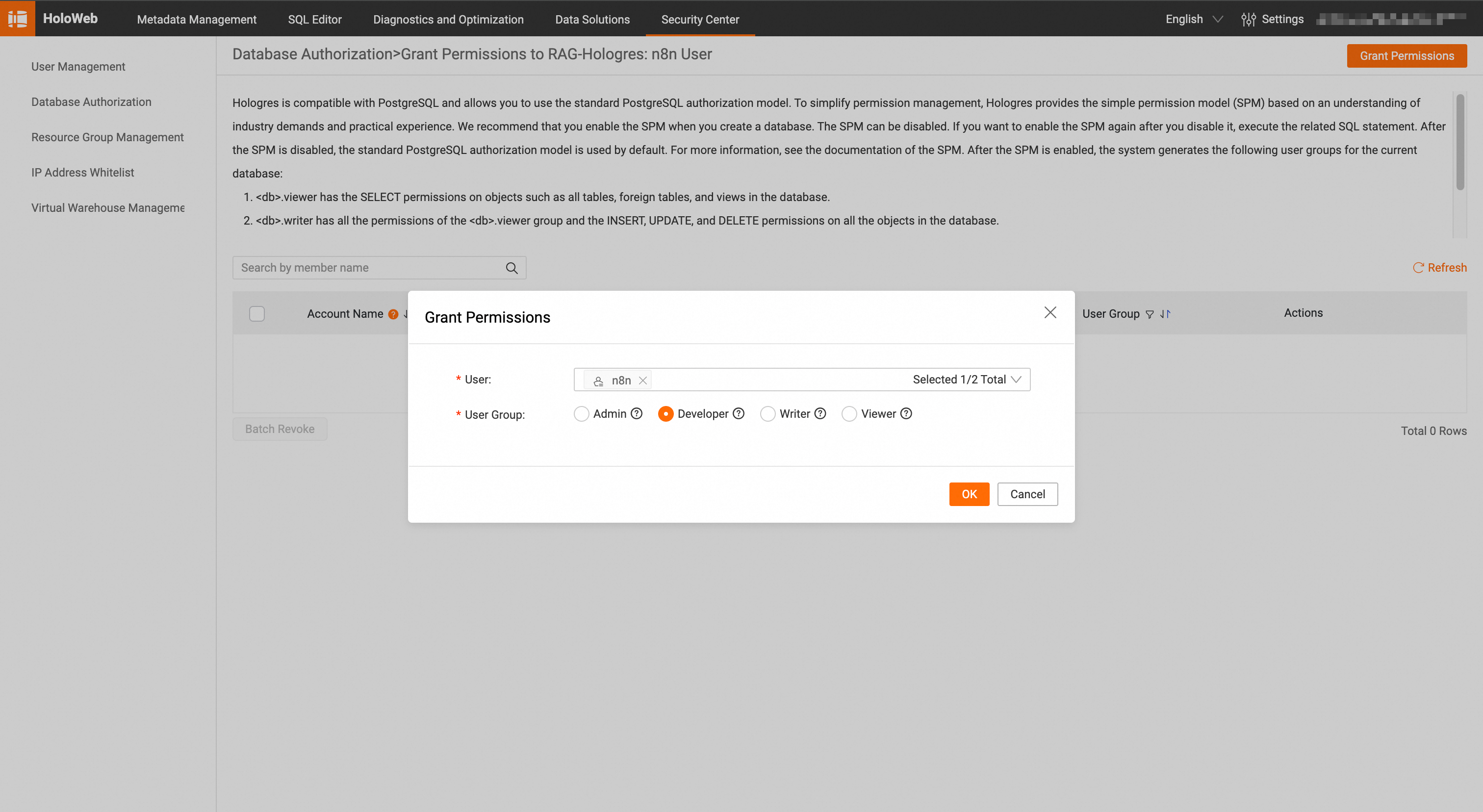Screen dimensions: 1483x812
Task: Click help icon next to Viewer
Action: (x=906, y=413)
